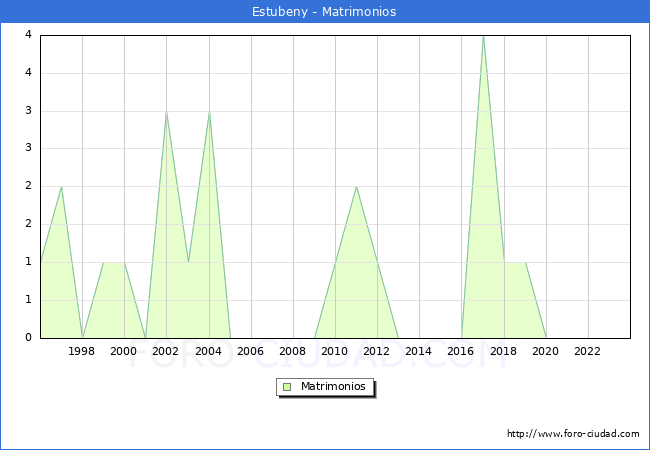Click the 2002 peak data point
The height and width of the screenshot is (450, 650).
coord(166,112)
